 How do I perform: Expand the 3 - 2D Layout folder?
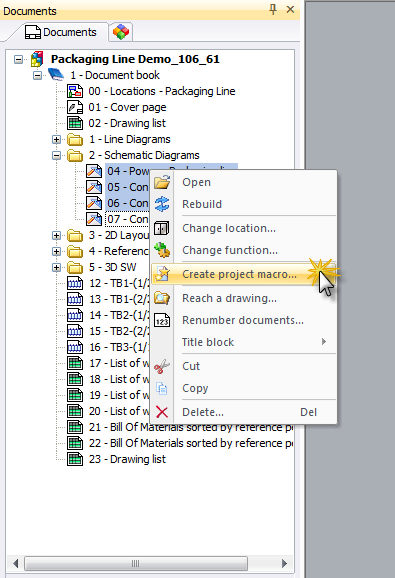click(x=56, y=235)
